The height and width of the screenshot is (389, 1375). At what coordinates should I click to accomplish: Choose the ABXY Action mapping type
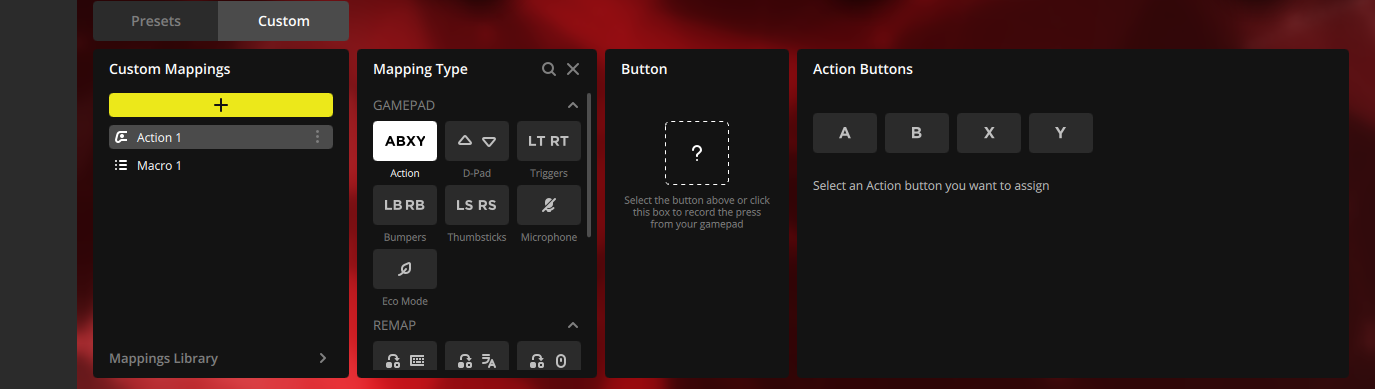(x=405, y=141)
